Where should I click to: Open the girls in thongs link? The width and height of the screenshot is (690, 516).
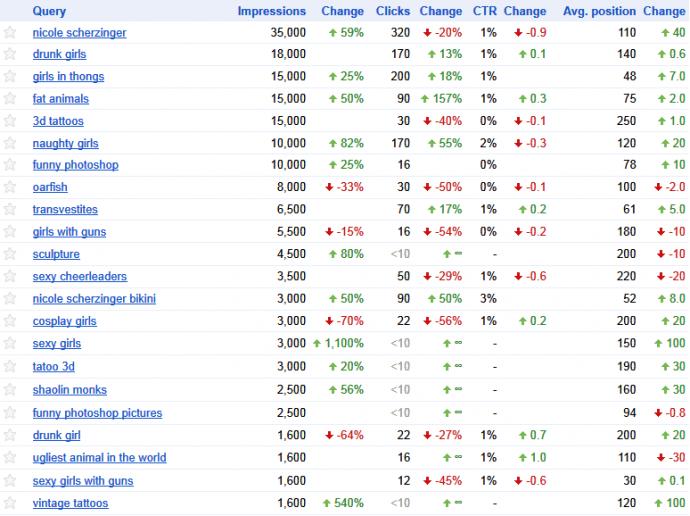tap(68, 77)
